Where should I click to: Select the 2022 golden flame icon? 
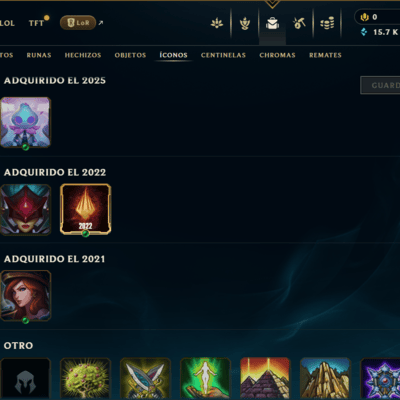(86, 209)
